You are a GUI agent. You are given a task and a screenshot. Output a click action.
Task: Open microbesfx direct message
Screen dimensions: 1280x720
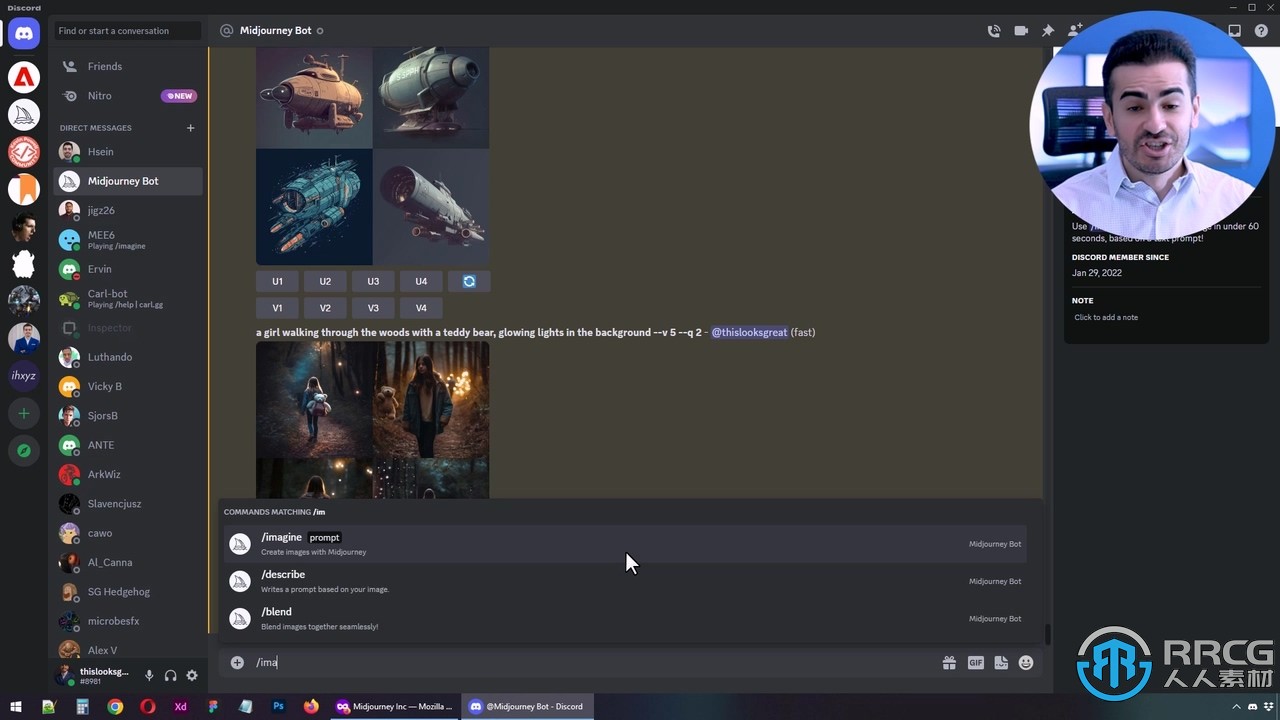(x=128, y=621)
